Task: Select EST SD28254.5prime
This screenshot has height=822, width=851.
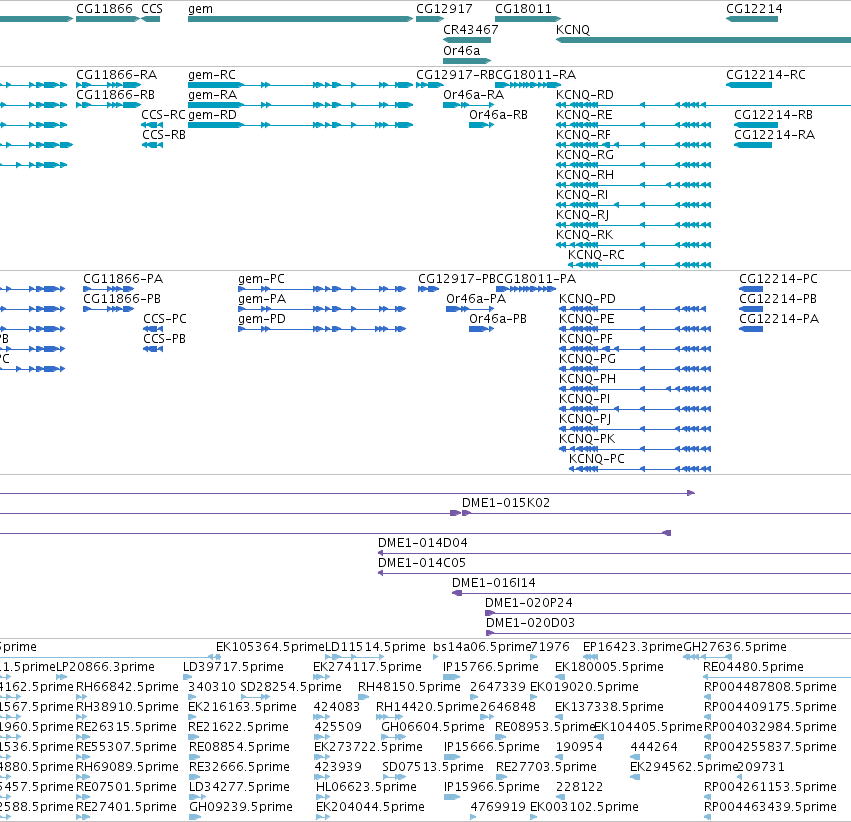Action: 291,687
